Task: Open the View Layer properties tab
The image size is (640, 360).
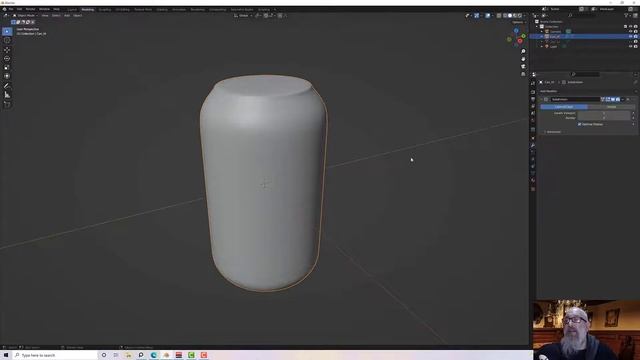Action: [x=533, y=106]
